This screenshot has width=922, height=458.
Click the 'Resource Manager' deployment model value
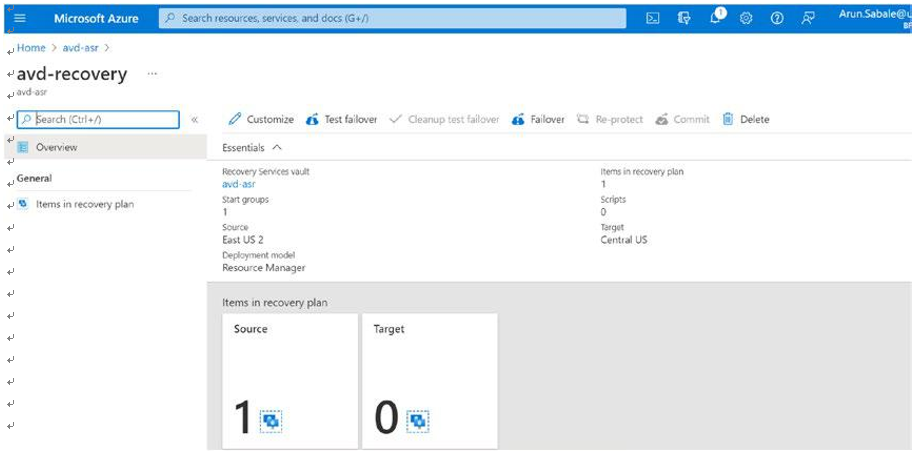click(x=264, y=268)
